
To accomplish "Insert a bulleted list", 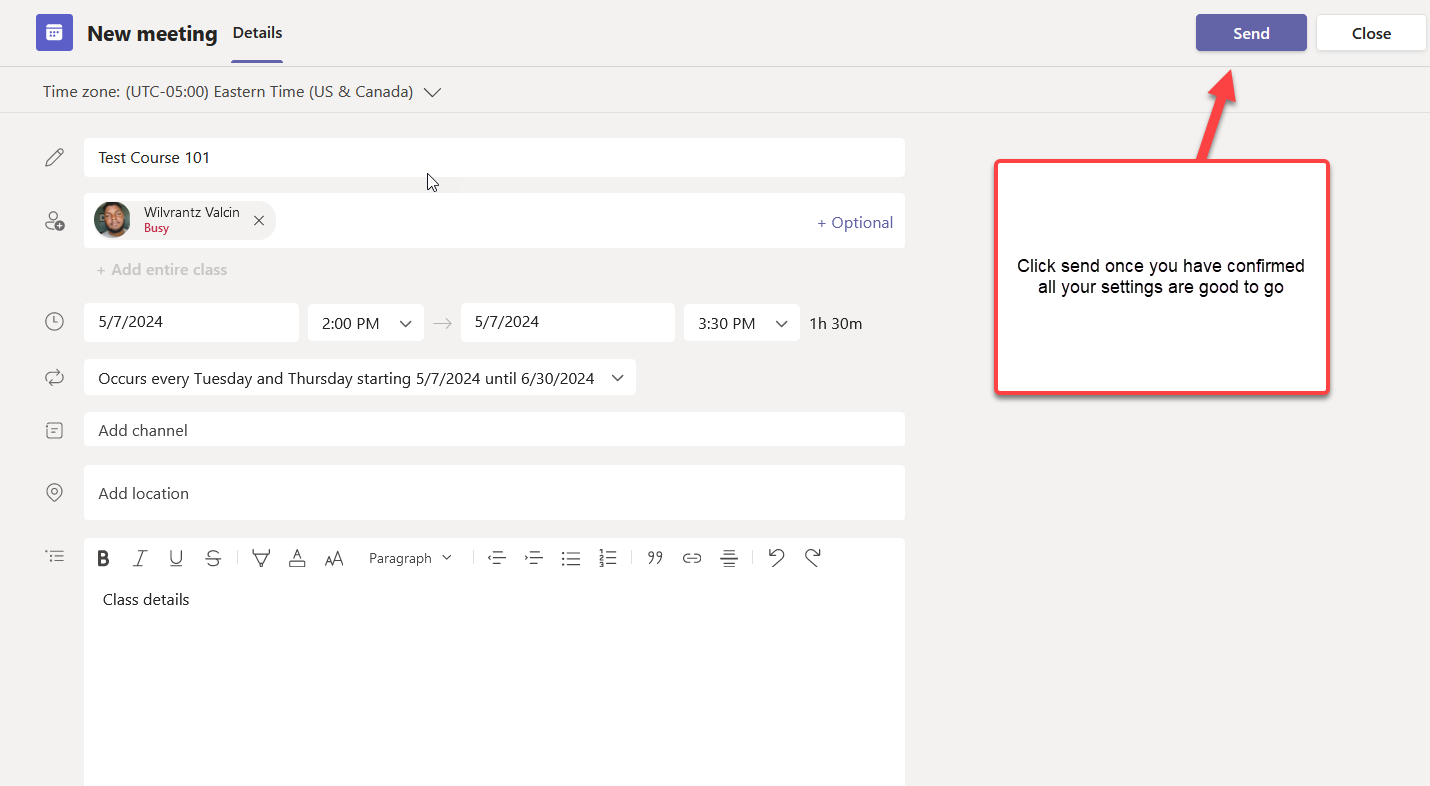I will (x=571, y=558).
